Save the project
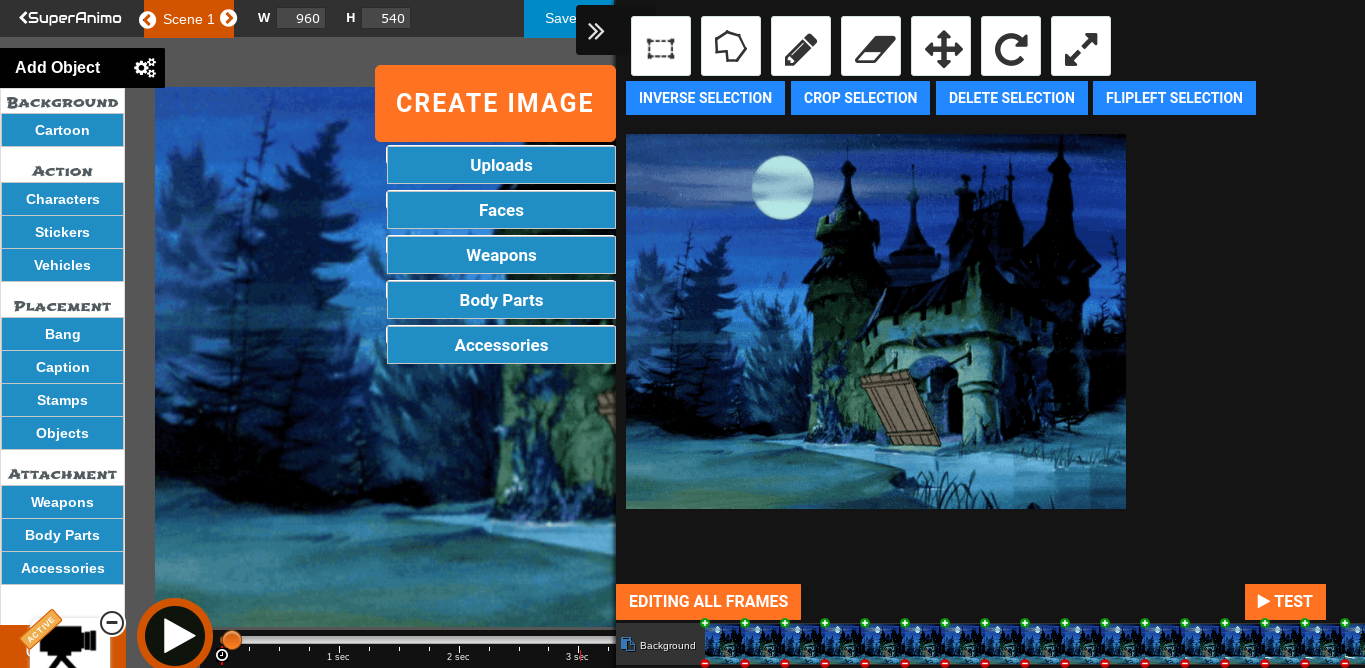The height and width of the screenshot is (668, 1365). 560,18
